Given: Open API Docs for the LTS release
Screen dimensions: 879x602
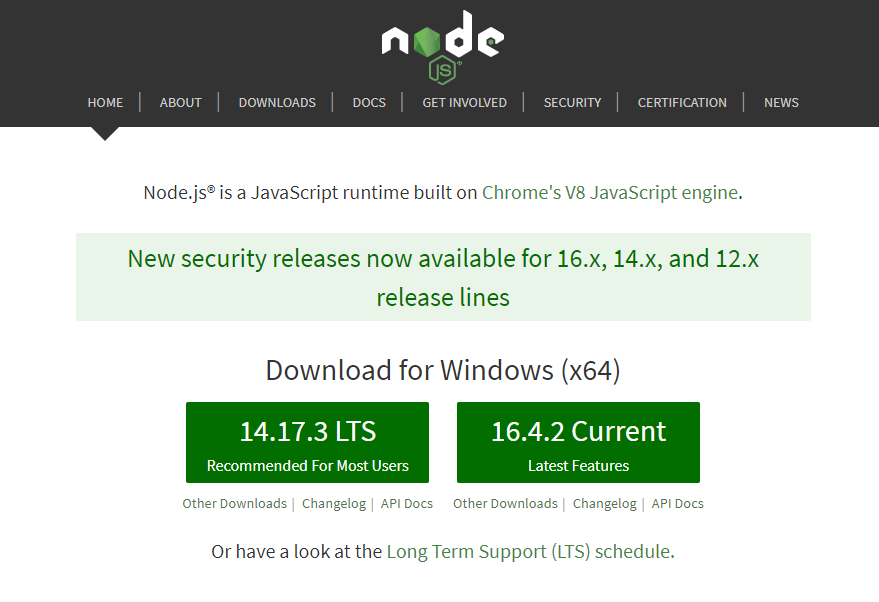Looking at the screenshot, I should pyautogui.click(x=407, y=504).
